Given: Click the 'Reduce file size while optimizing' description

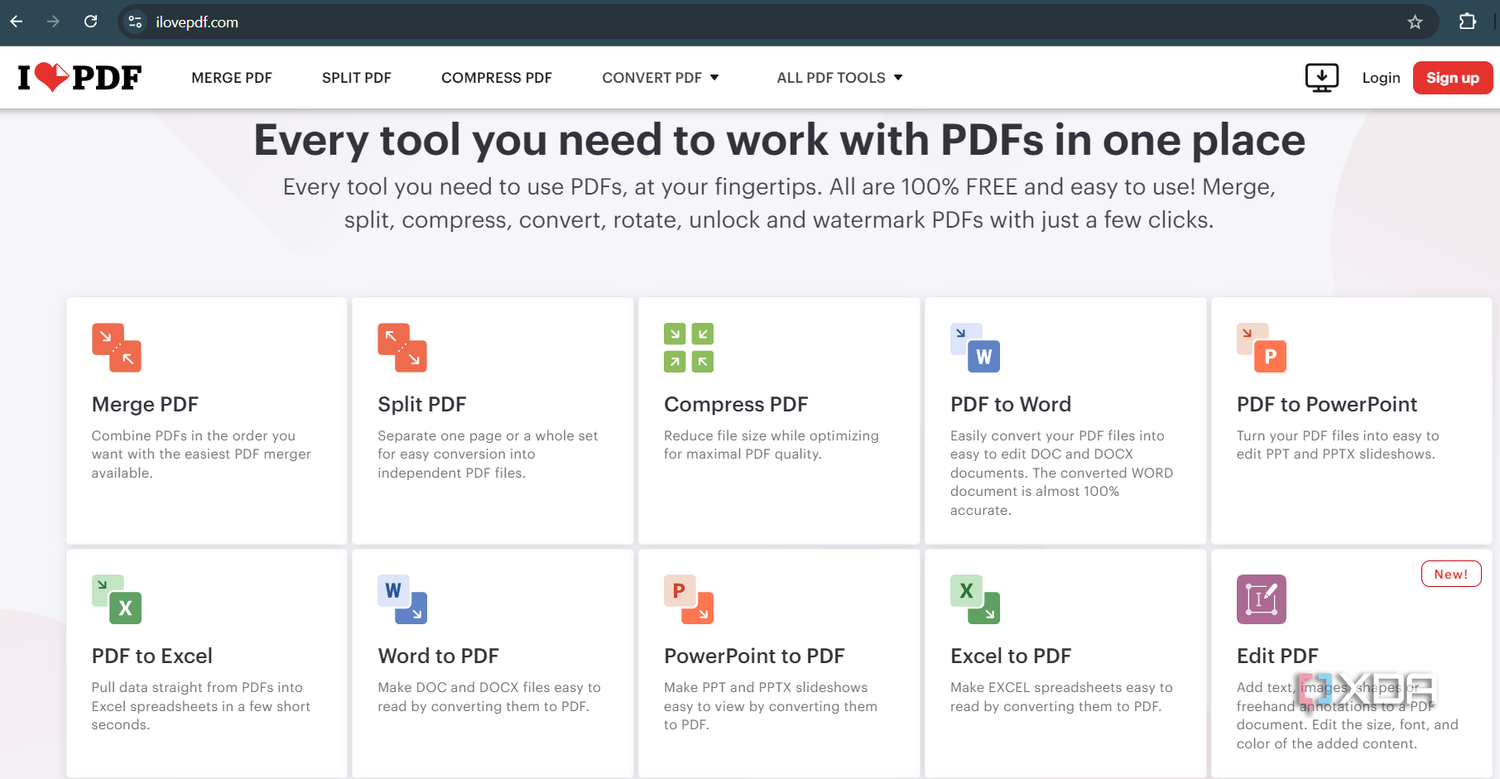Looking at the screenshot, I should point(771,445).
